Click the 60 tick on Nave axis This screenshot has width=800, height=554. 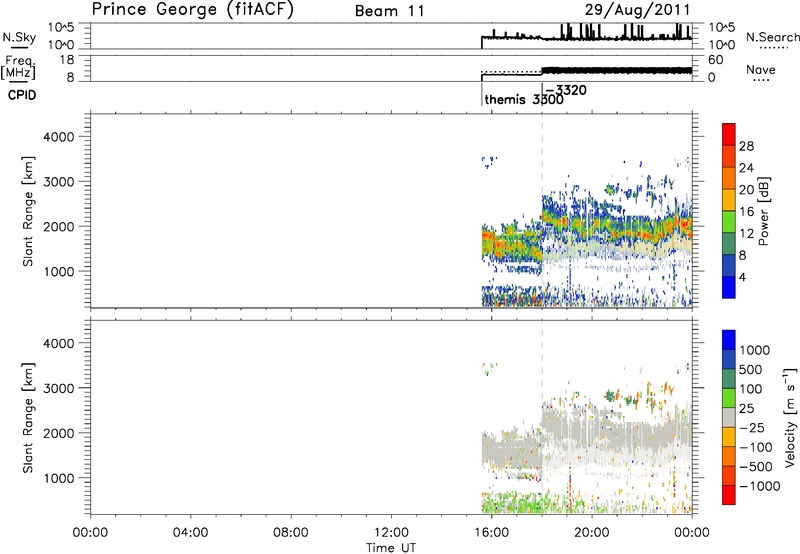716,60
